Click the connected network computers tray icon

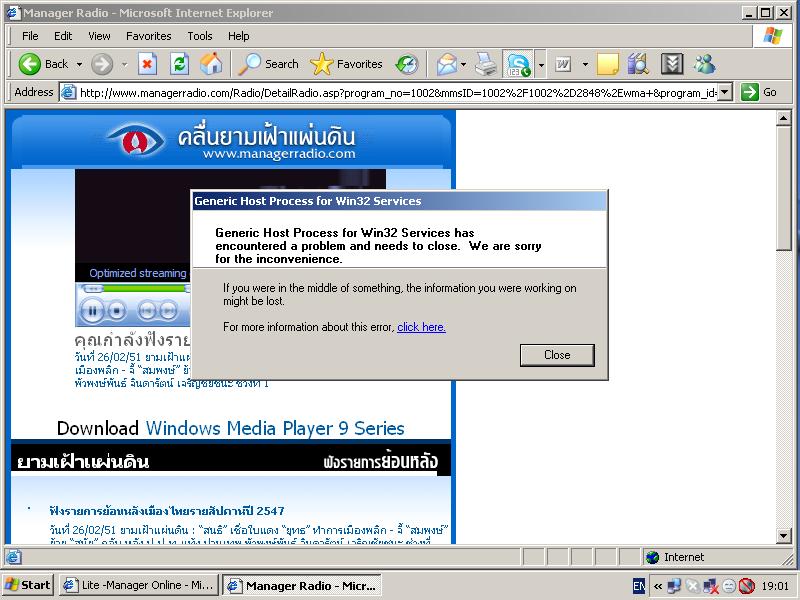click(673, 586)
